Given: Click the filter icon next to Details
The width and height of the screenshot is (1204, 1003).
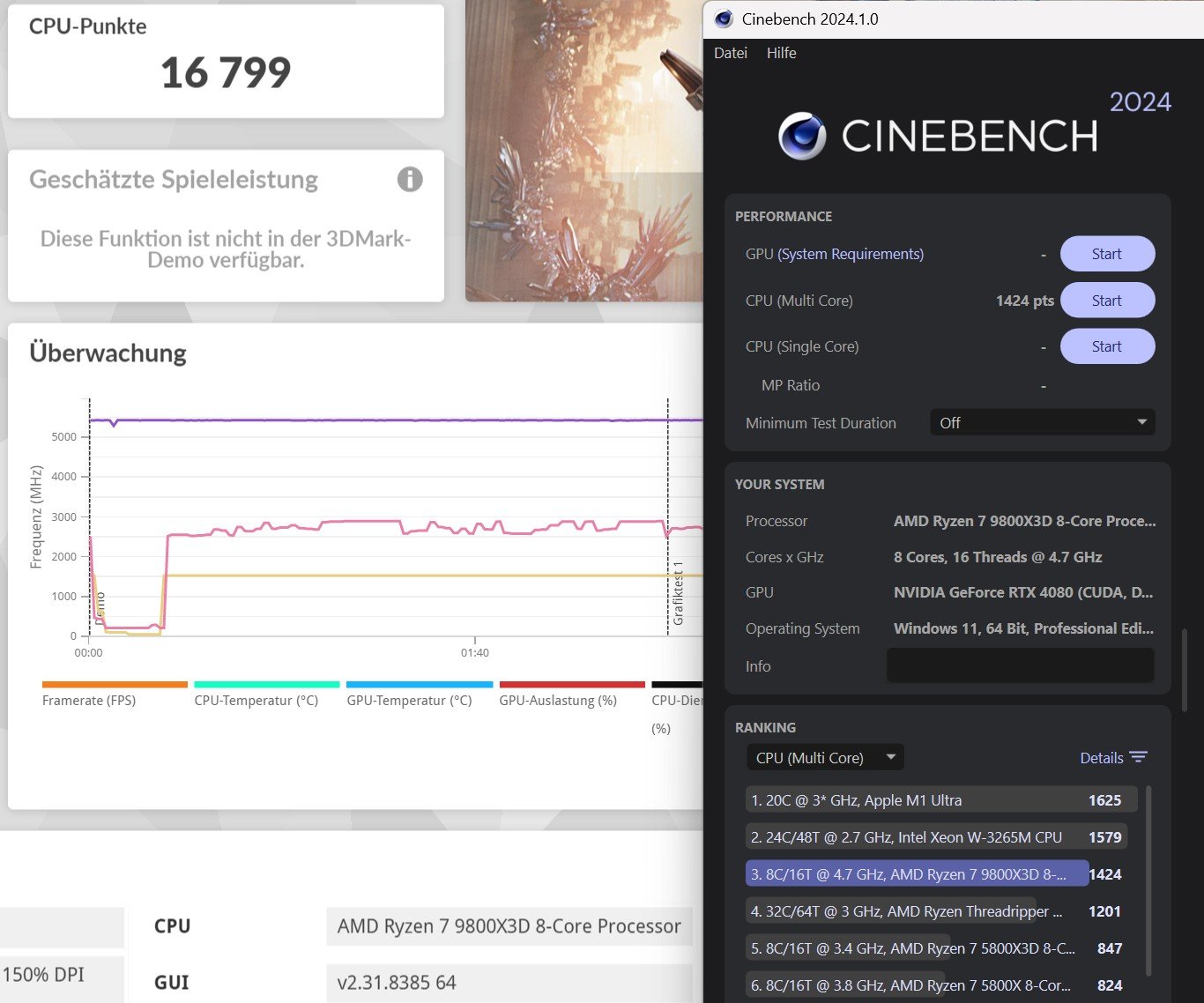Looking at the screenshot, I should pyautogui.click(x=1138, y=757).
